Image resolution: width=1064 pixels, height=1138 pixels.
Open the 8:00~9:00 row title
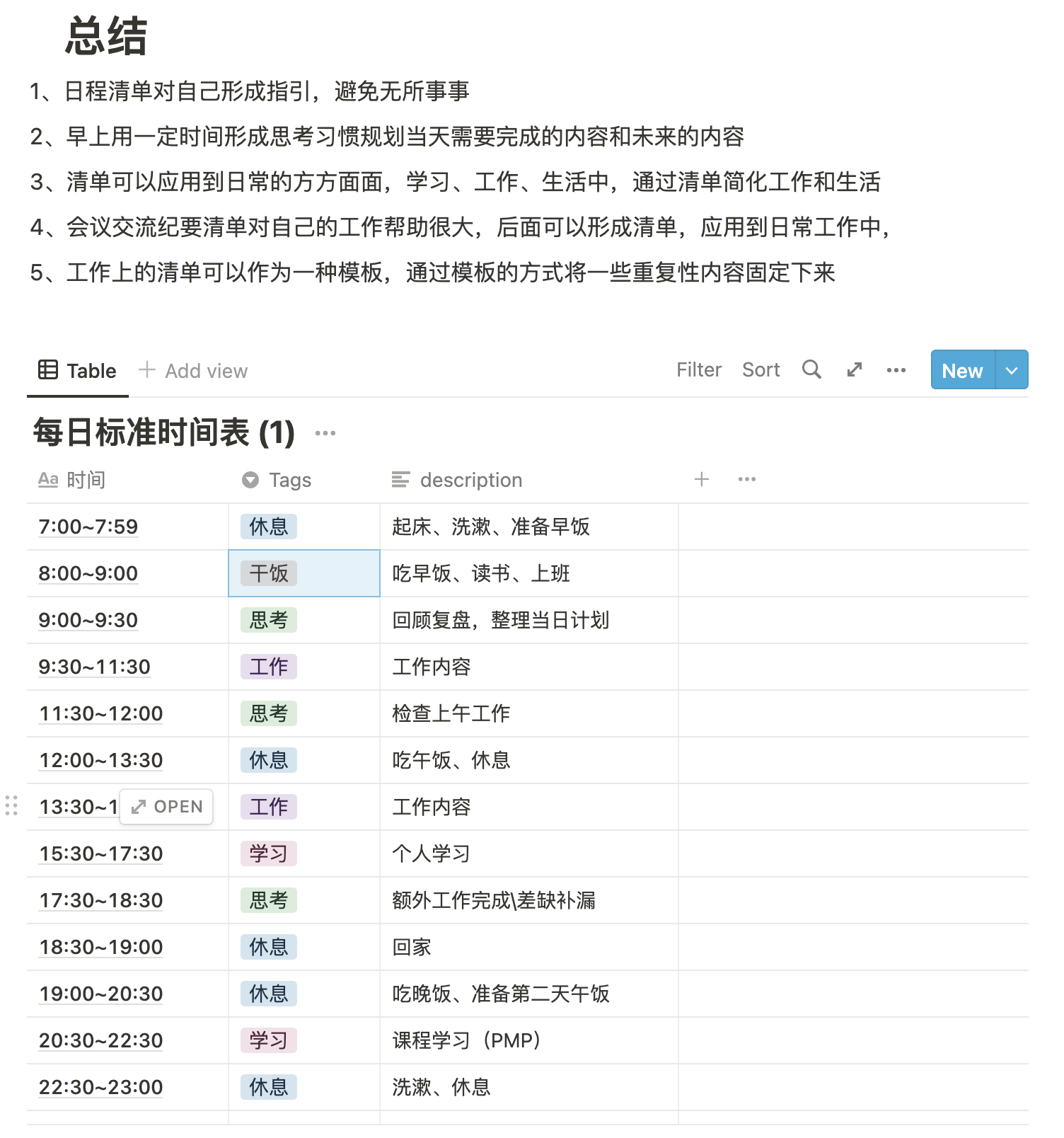(x=88, y=573)
